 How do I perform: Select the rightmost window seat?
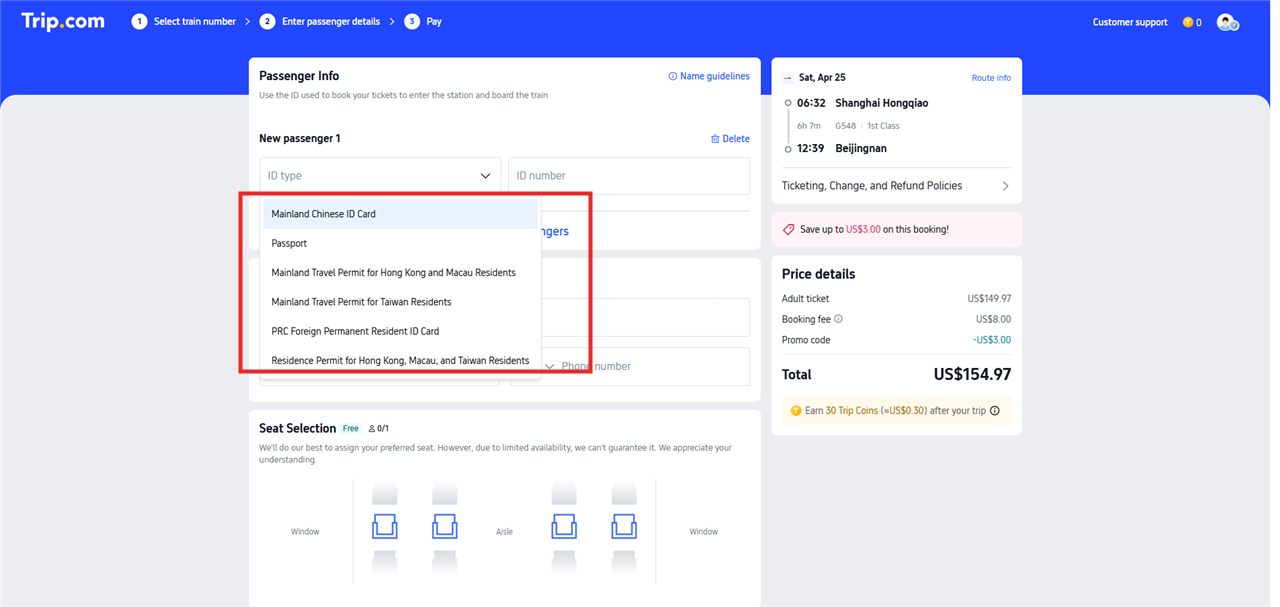(624, 525)
